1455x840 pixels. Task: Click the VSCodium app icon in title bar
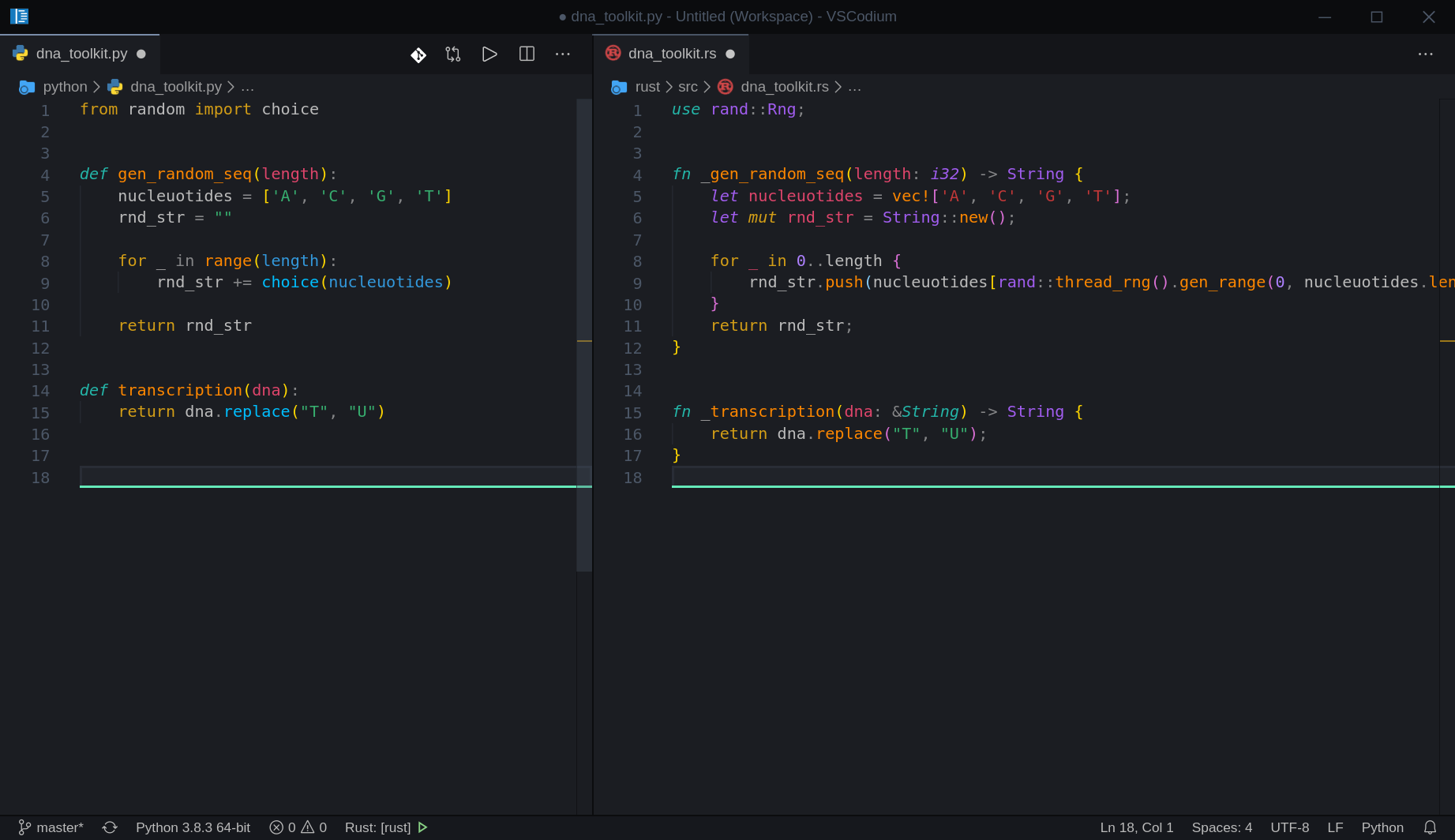[19, 17]
